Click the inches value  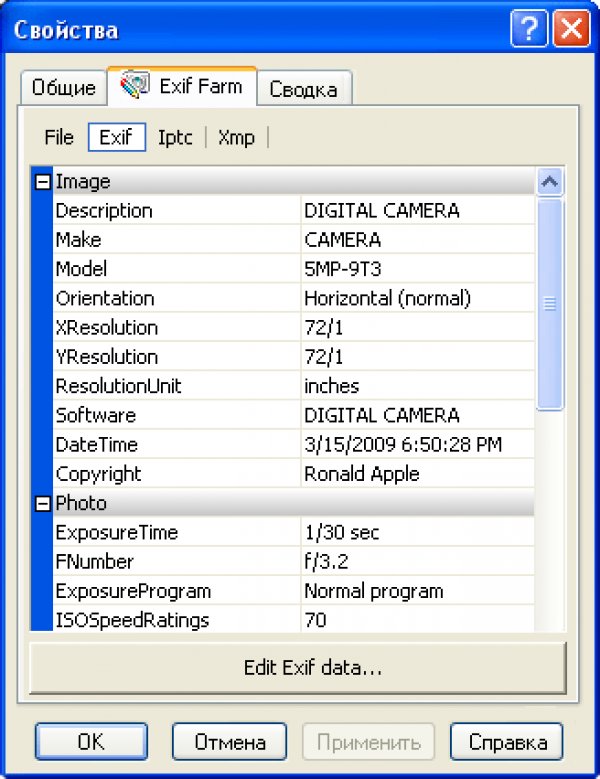click(331, 386)
